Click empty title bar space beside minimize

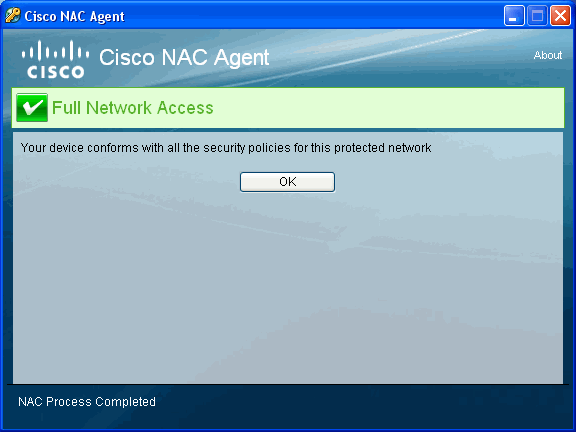coord(313,16)
